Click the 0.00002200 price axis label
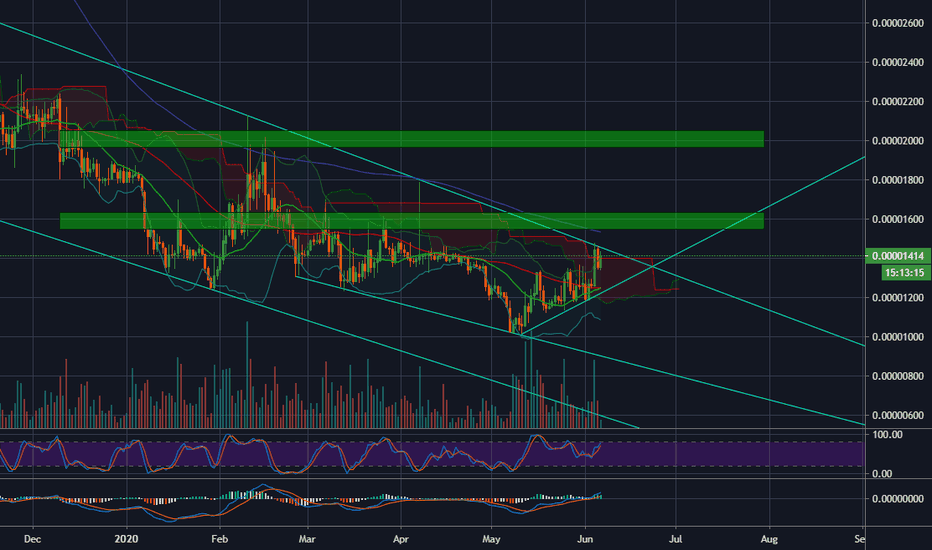This screenshot has height=550, width=932. [898, 102]
